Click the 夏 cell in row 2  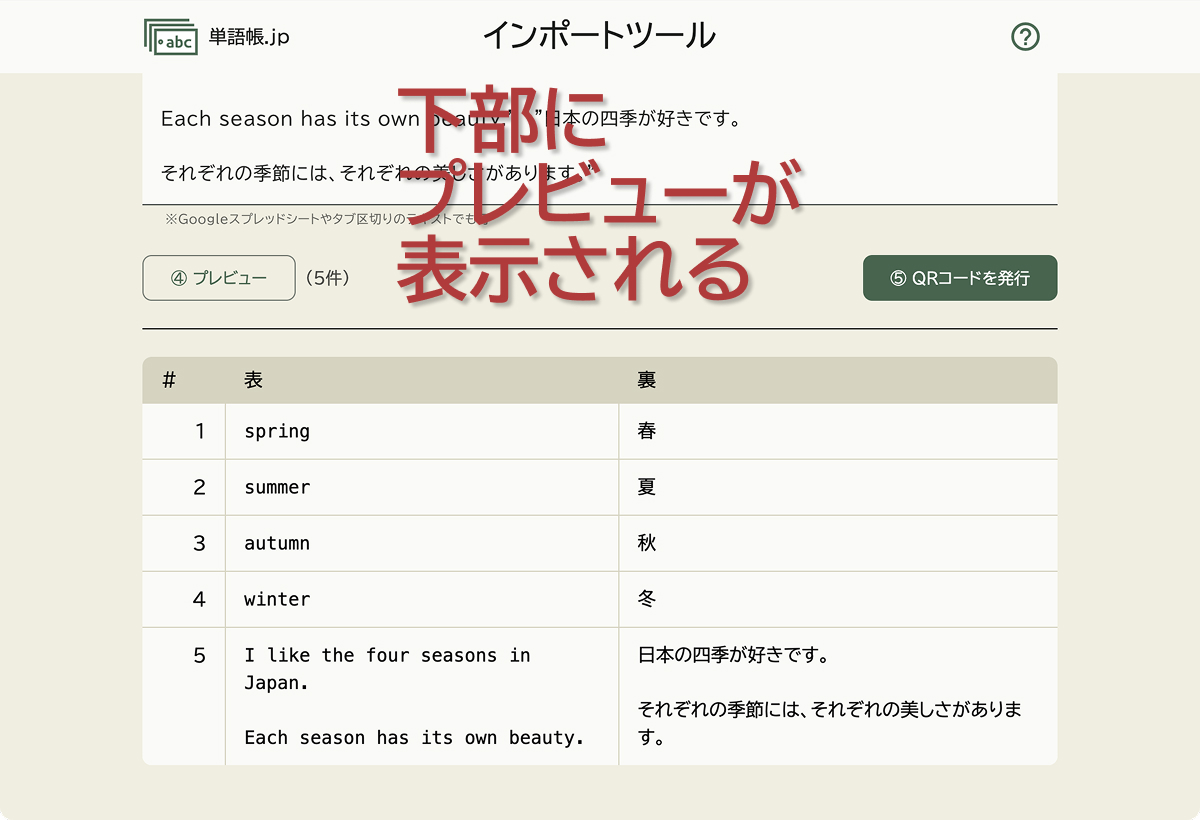pos(648,487)
